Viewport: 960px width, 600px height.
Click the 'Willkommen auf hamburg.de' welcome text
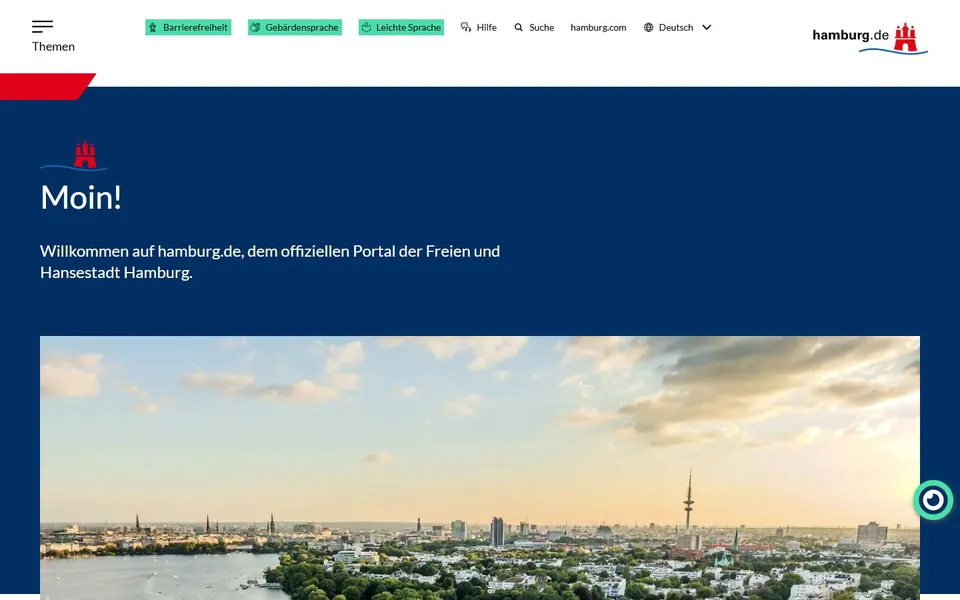(270, 261)
